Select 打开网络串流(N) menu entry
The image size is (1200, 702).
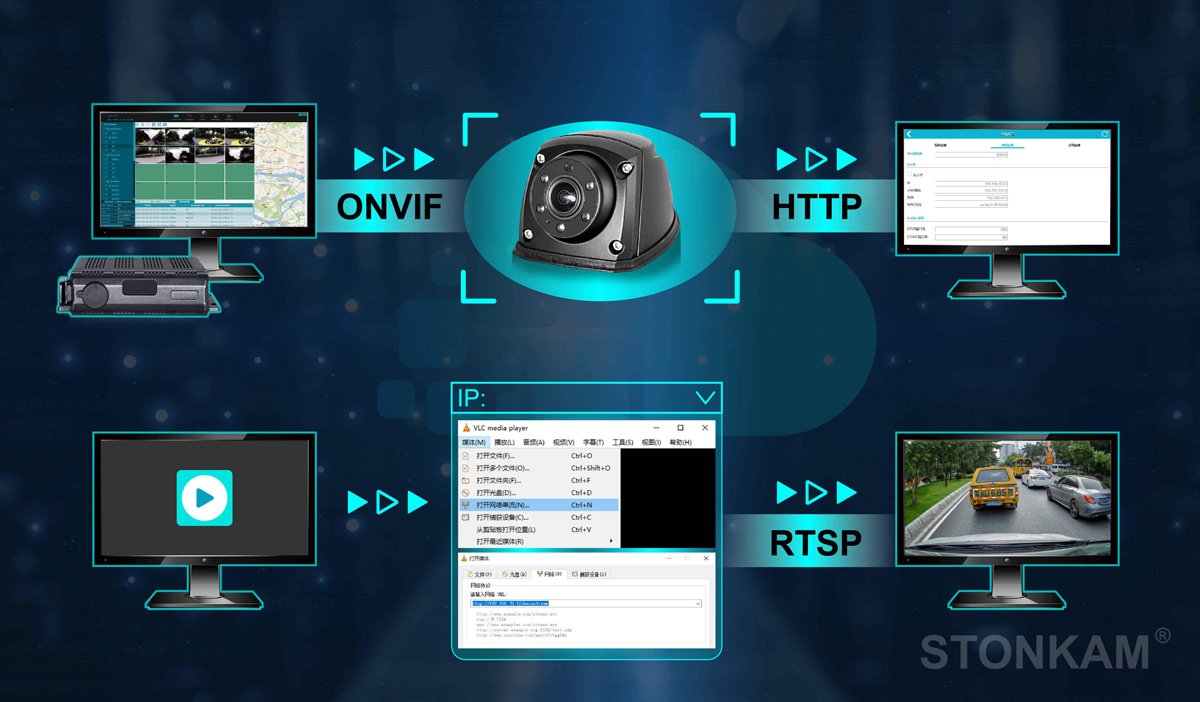coord(503,505)
